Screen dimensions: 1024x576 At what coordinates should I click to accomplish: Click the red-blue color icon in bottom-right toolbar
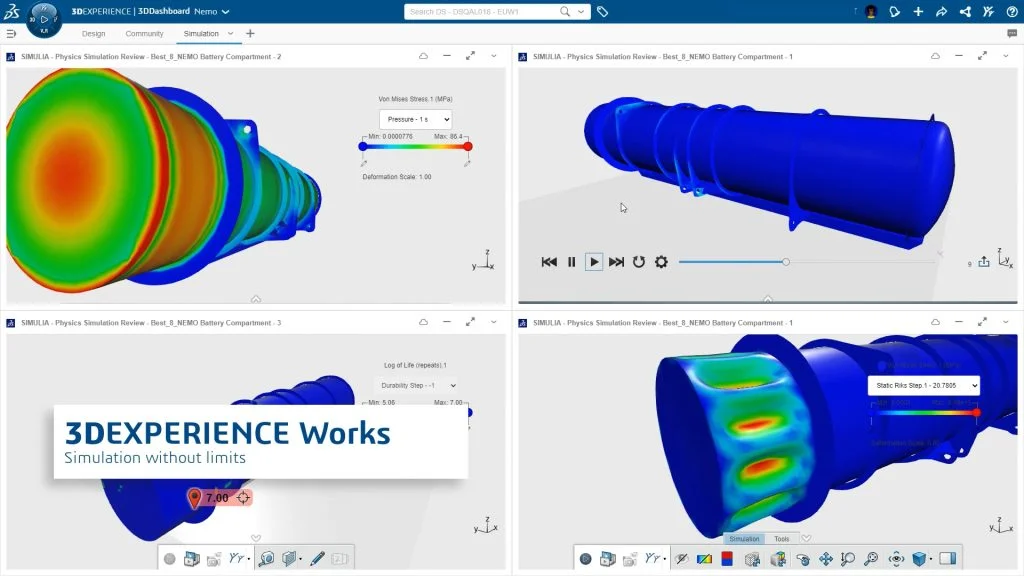click(727, 558)
